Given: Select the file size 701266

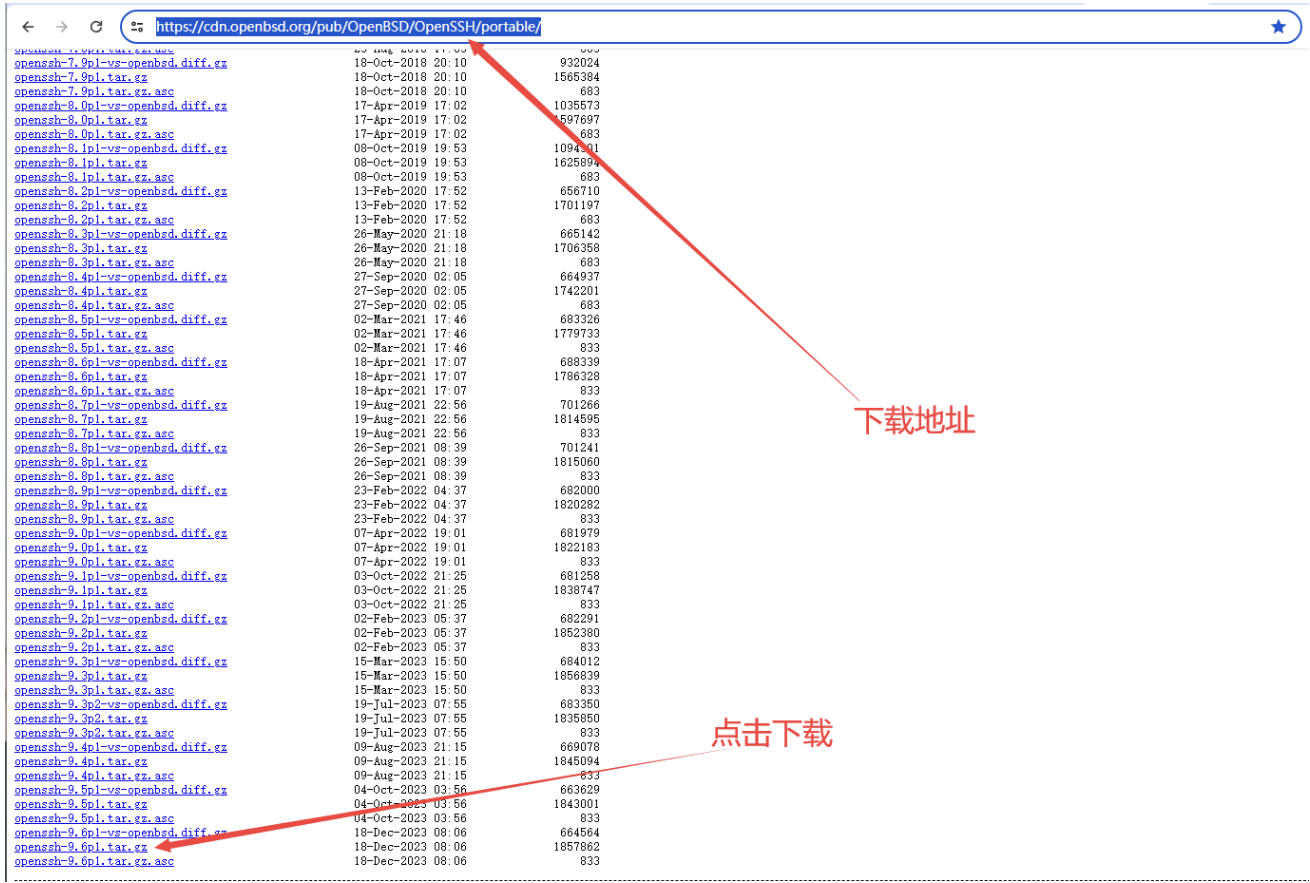Looking at the screenshot, I should click(580, 405).
